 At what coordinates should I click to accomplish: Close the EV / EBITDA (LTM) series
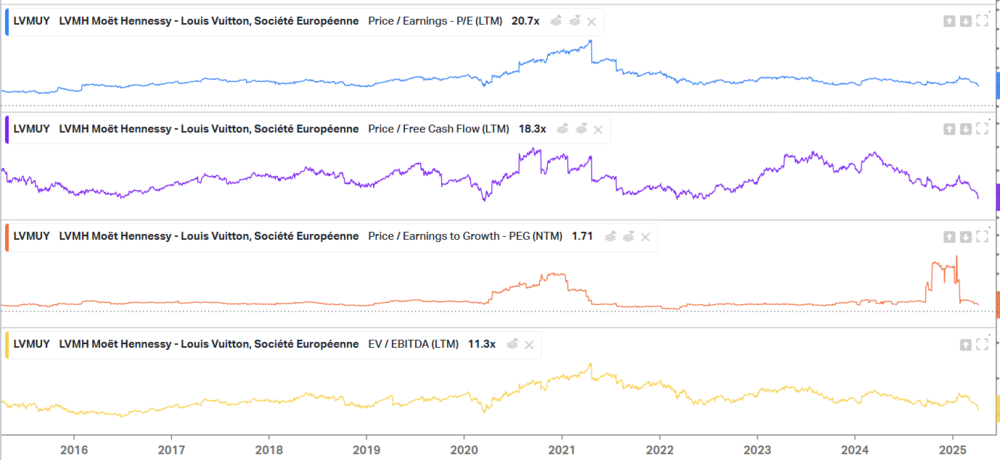pos(529,344)
